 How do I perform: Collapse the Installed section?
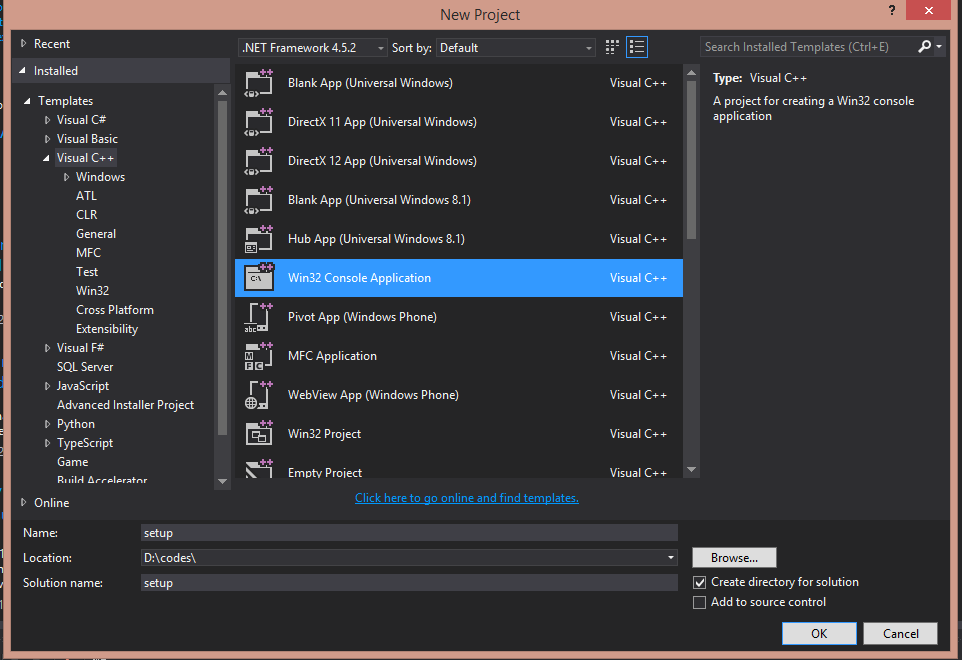[x=23, y=71]
